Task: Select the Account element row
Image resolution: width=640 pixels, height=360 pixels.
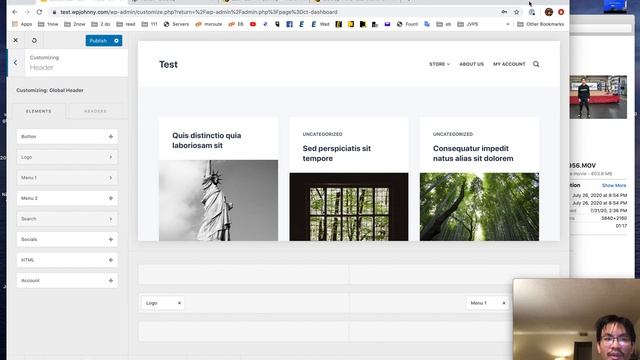Action: [x=67, y=281]
